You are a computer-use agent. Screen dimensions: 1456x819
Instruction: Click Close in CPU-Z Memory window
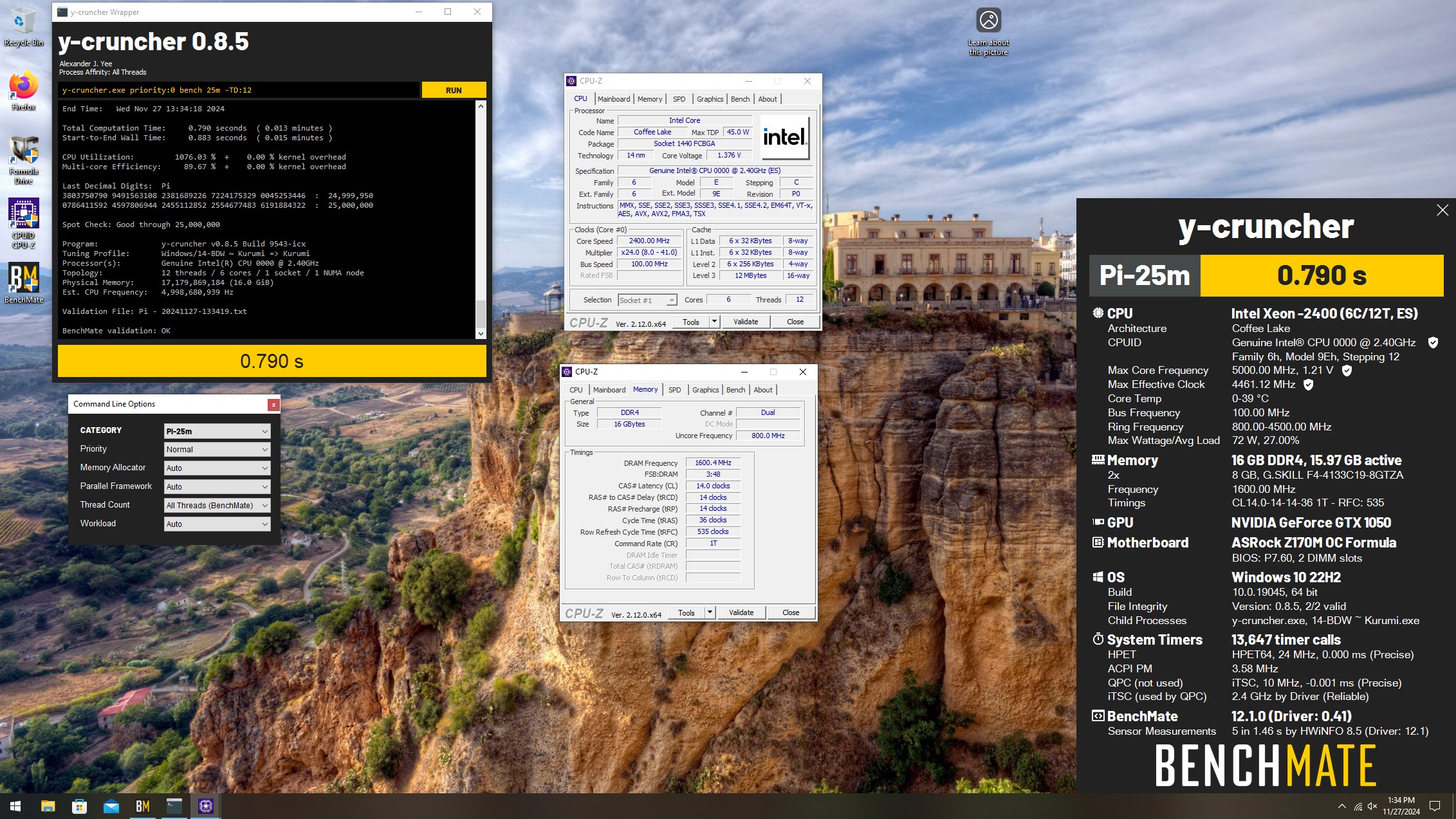[x=791, y=612]
